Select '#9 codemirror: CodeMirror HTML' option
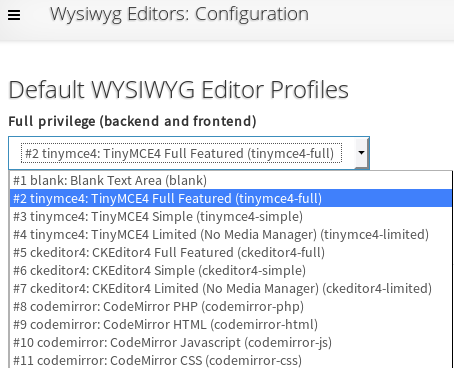454x368 pixels. [x=231, y=325]
